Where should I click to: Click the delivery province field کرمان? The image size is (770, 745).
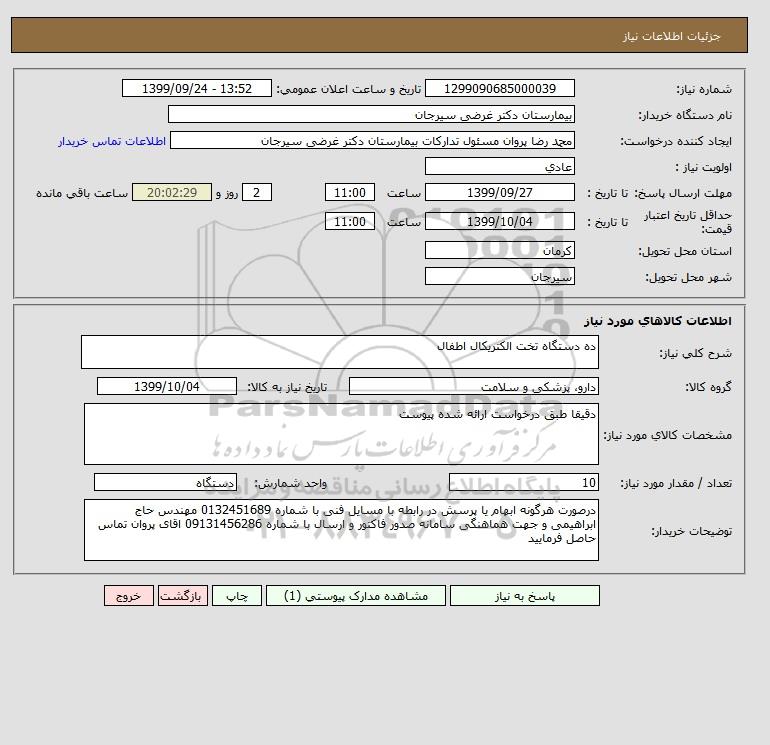[499, 250]
